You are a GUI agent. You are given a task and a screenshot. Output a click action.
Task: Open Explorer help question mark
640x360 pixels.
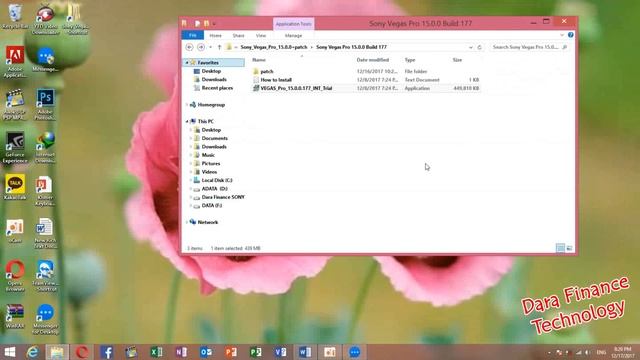pos(571,35)
